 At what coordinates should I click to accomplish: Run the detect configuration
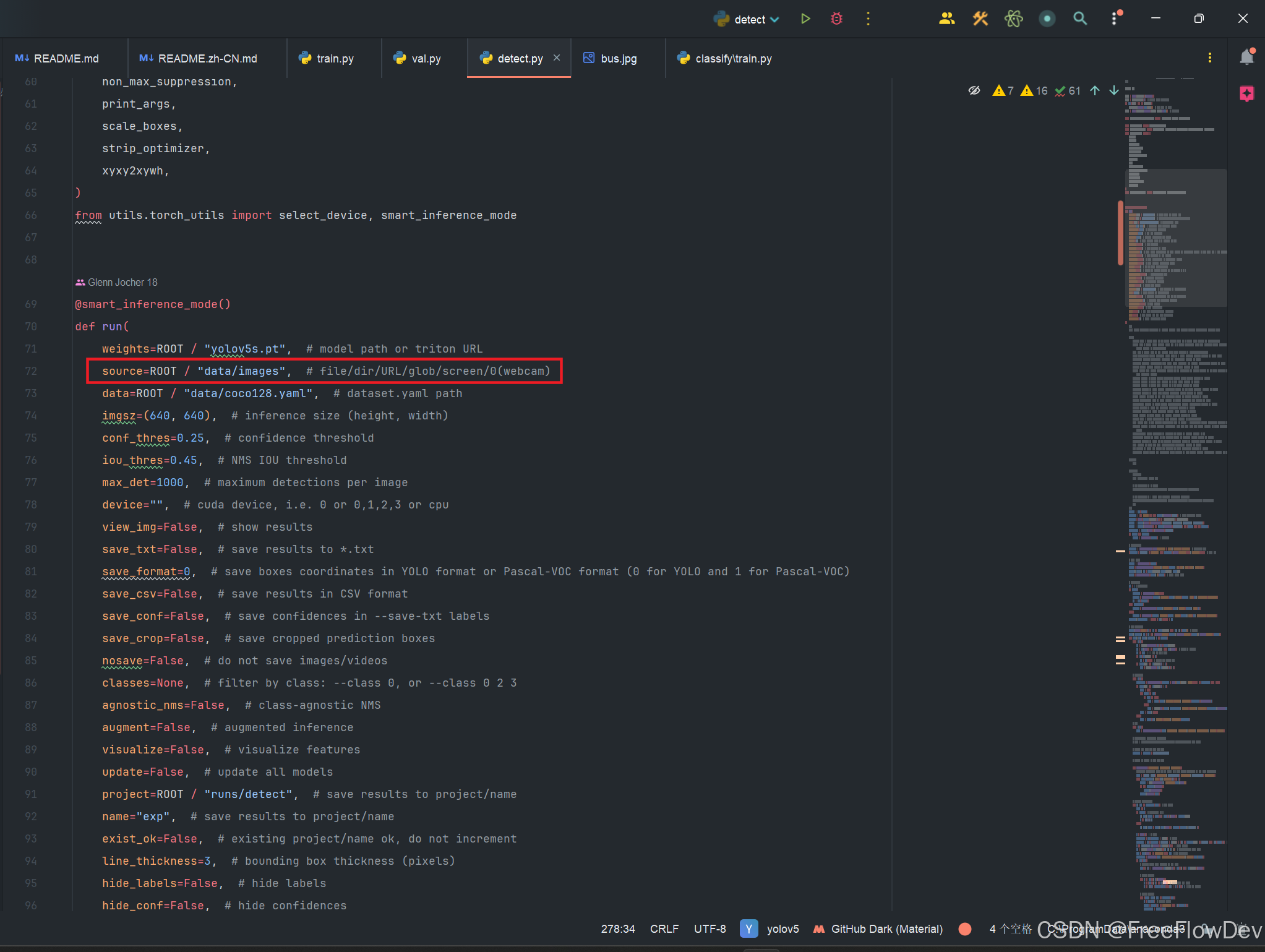tap(805, 19)
